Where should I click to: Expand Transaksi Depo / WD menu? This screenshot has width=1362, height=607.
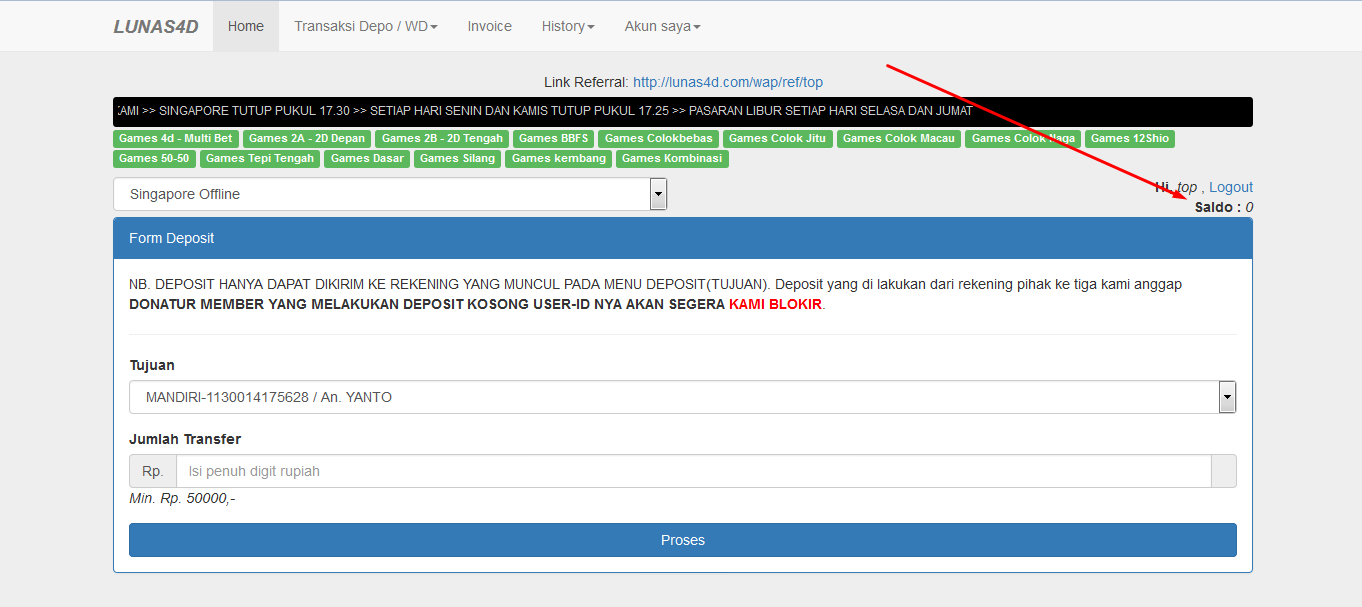[x=365, y=27]
